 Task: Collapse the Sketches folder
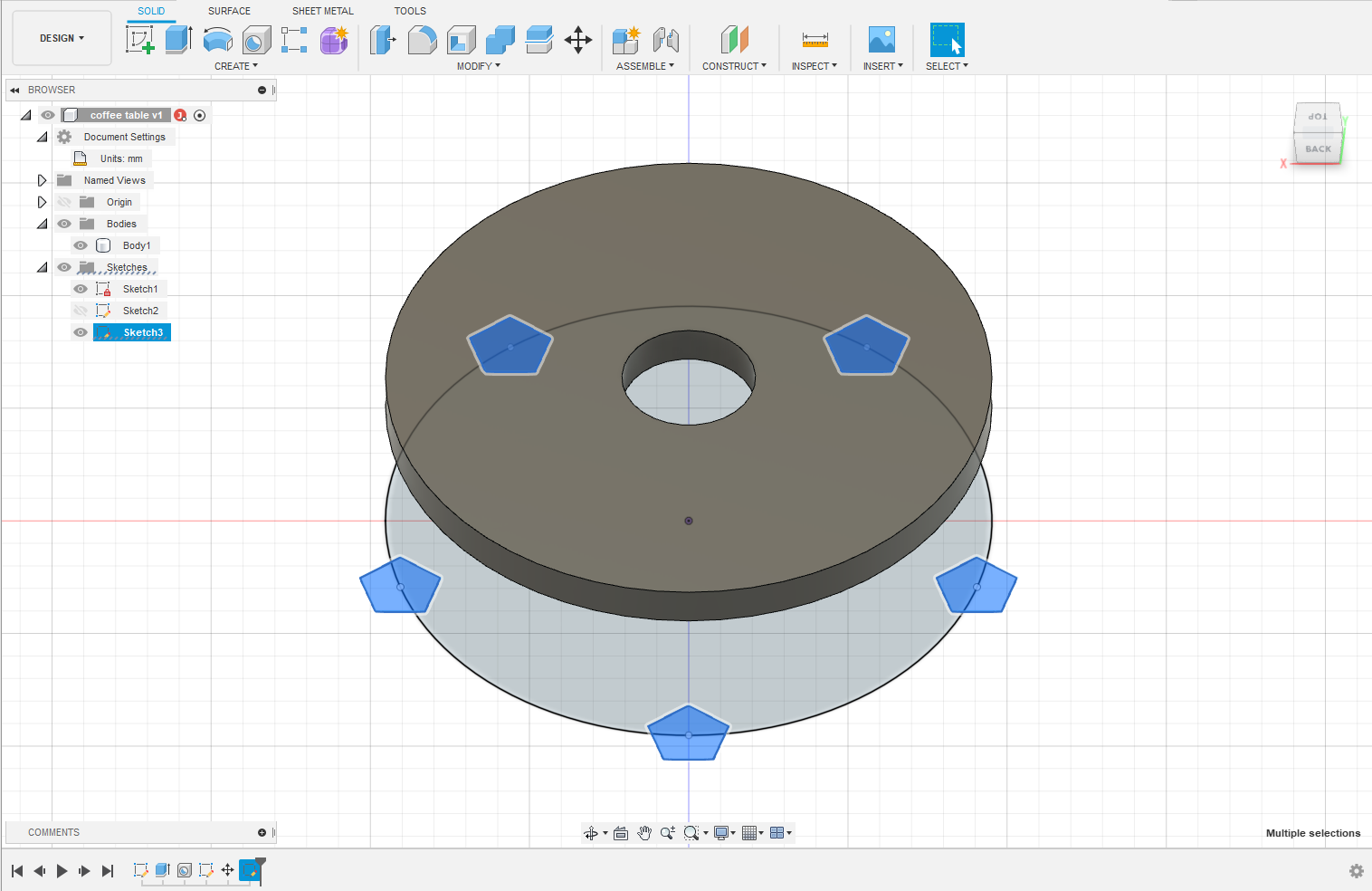click(42, 267)
